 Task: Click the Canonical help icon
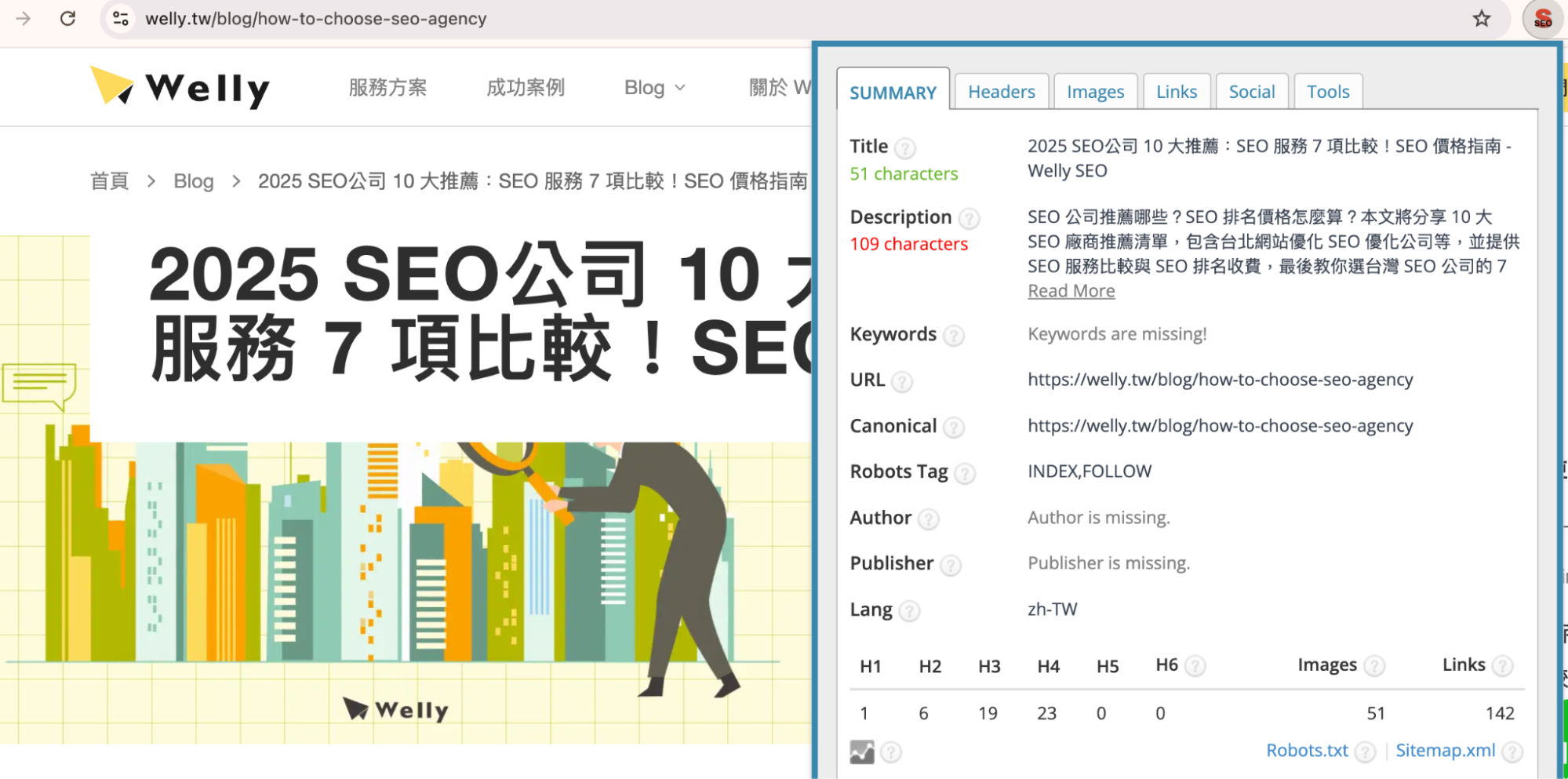coord(953,428)
